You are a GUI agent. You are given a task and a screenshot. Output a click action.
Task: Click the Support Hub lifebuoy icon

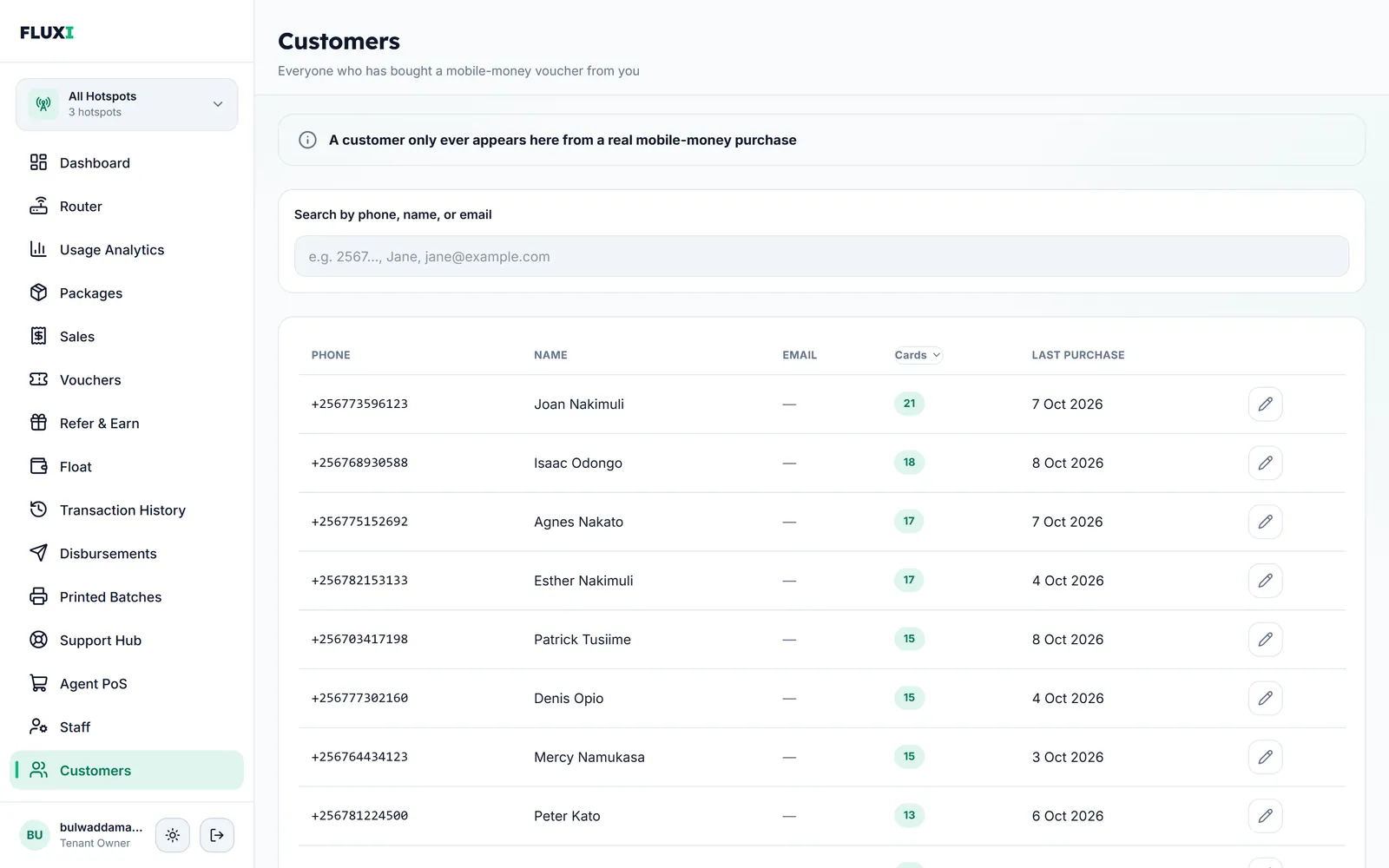coord(38,640)
